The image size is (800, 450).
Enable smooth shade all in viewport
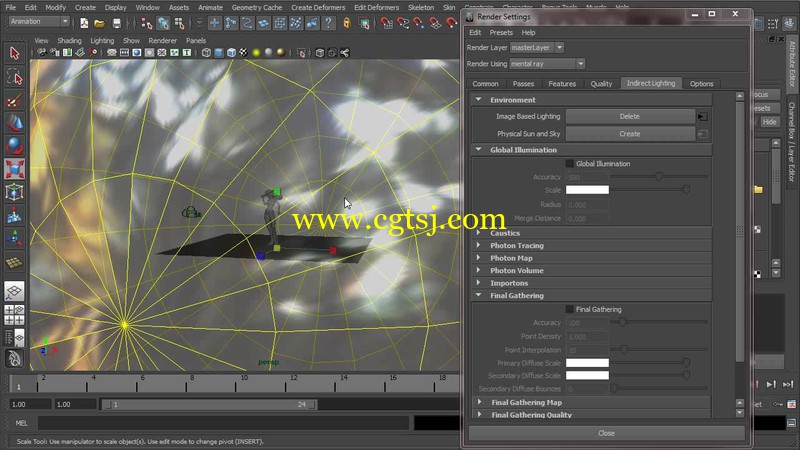(219, 53)
